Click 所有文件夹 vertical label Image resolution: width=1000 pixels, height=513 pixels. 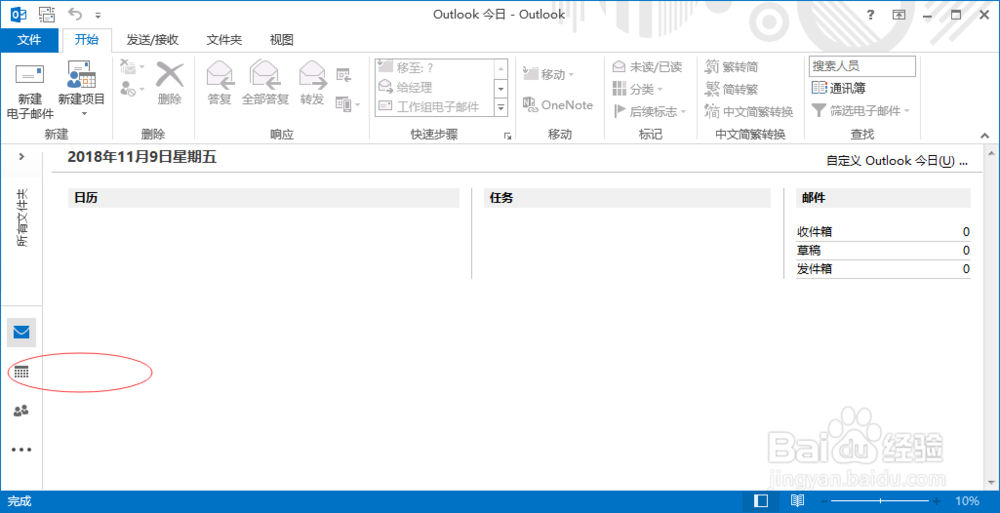point(22,218)
